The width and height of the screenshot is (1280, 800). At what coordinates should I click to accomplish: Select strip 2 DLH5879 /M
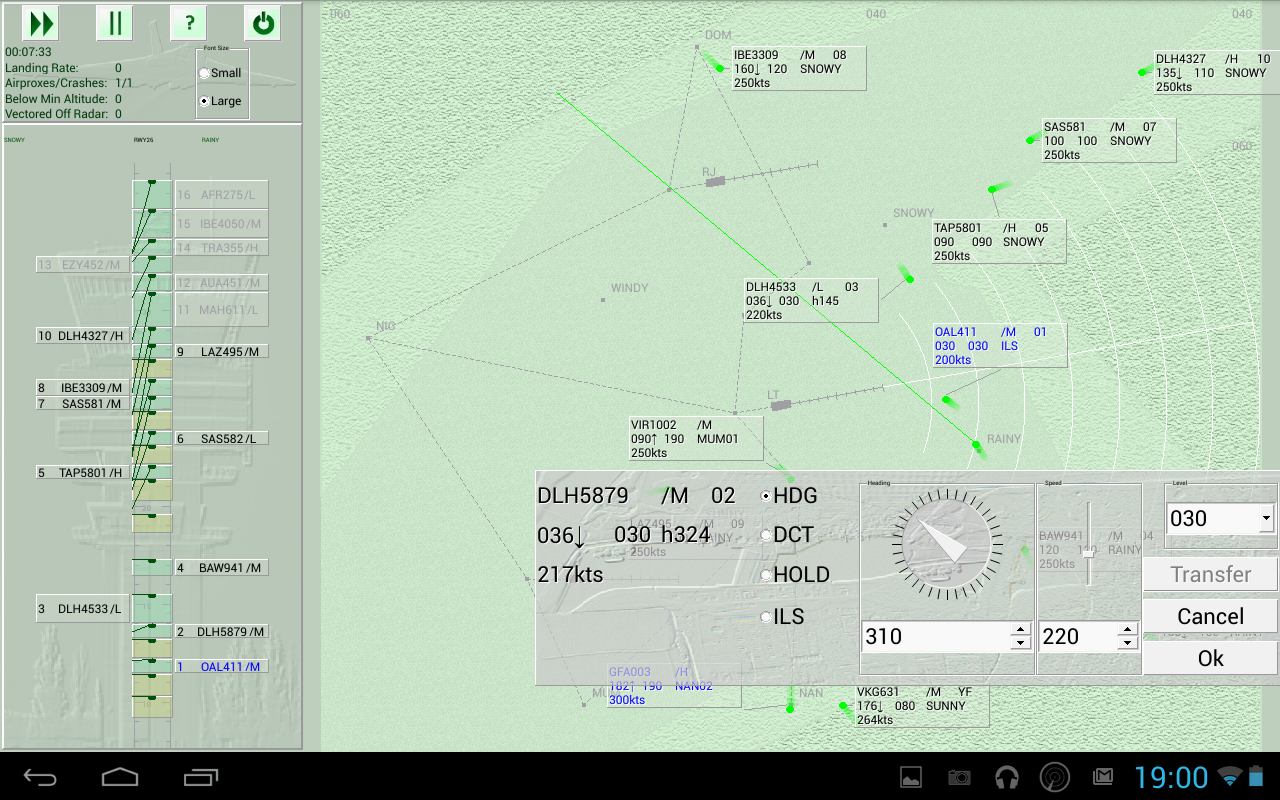(x=221, y=631)
